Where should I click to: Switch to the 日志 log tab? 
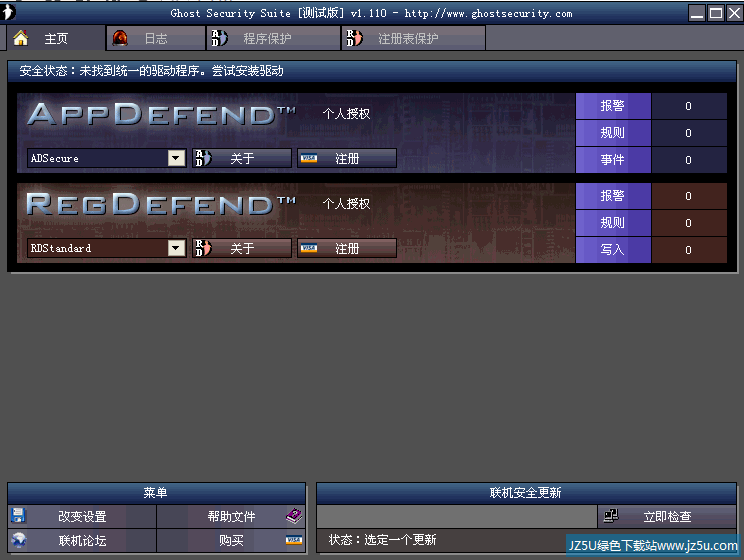pos(156,38)
